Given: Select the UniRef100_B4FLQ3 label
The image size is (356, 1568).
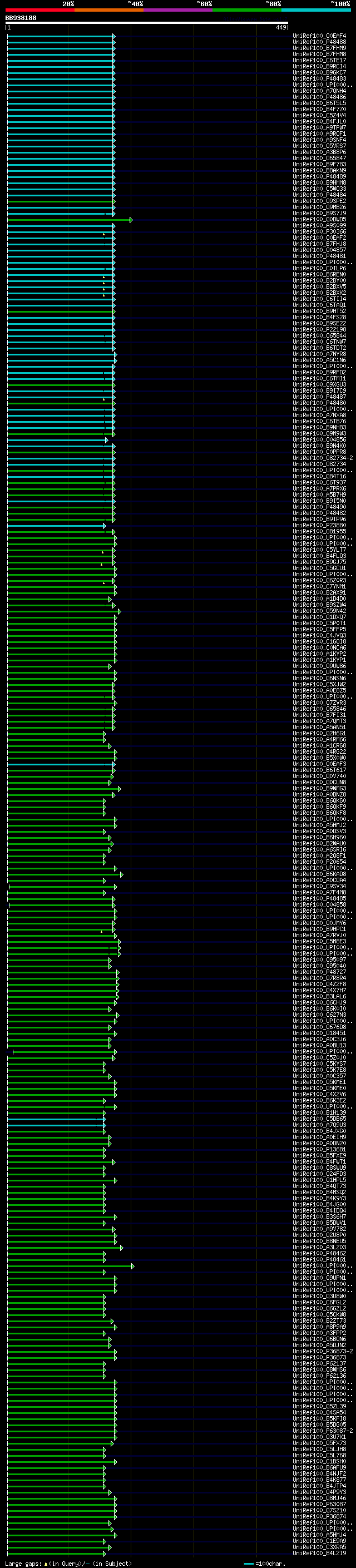Looking at the screenshot, I should click(319, 556).
